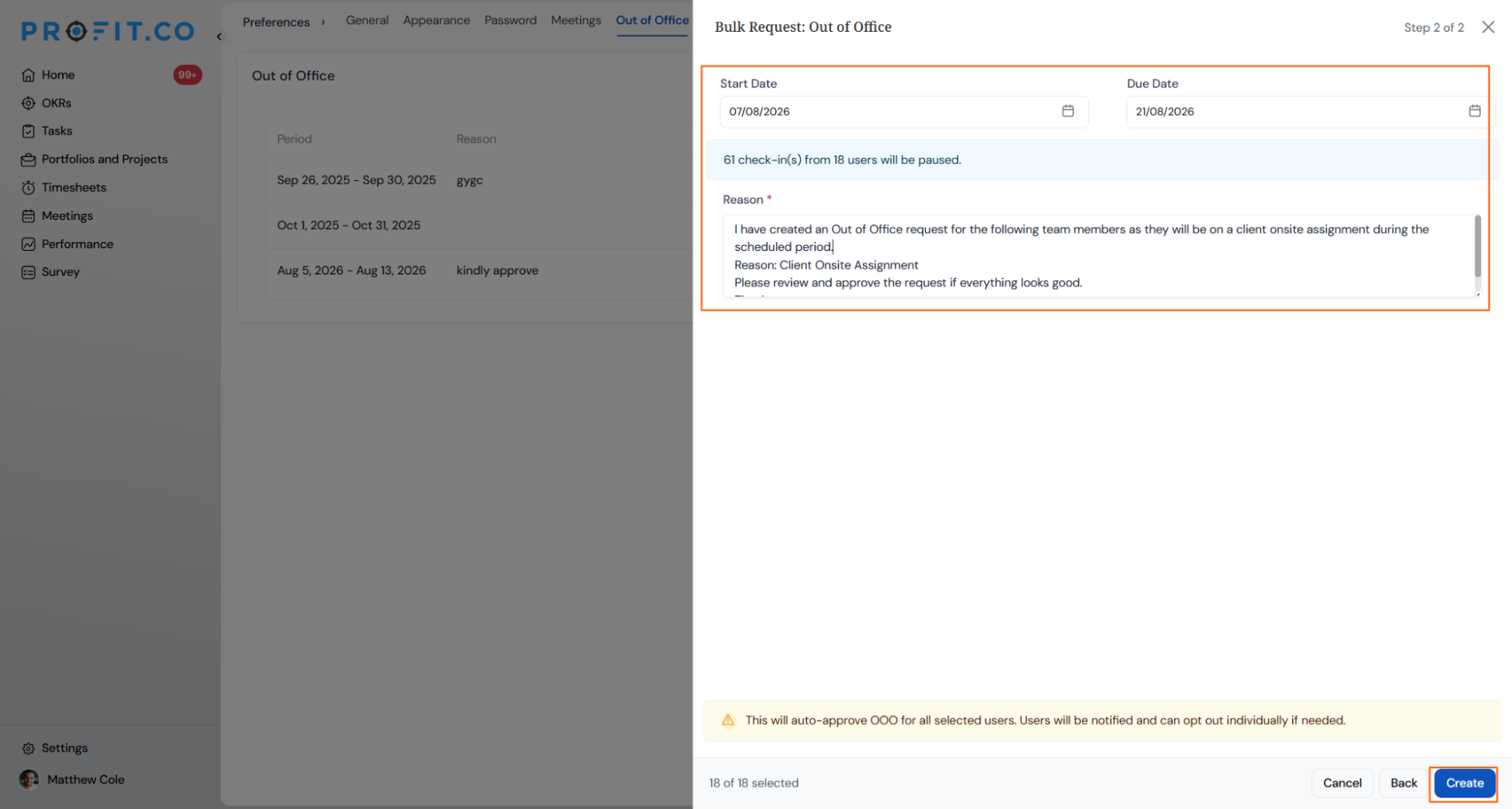The width and height of the screenshot is (1512, 809).
Task: Click the Start Date input field
Action: [x=904, y=111]
